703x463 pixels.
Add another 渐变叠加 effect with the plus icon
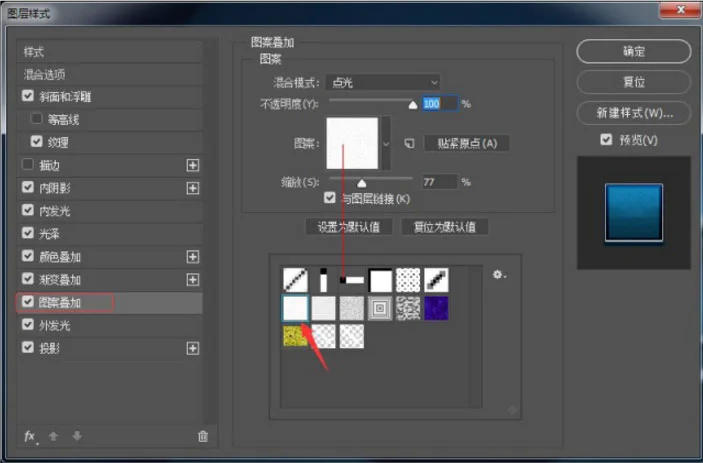[x=193, y=280]
